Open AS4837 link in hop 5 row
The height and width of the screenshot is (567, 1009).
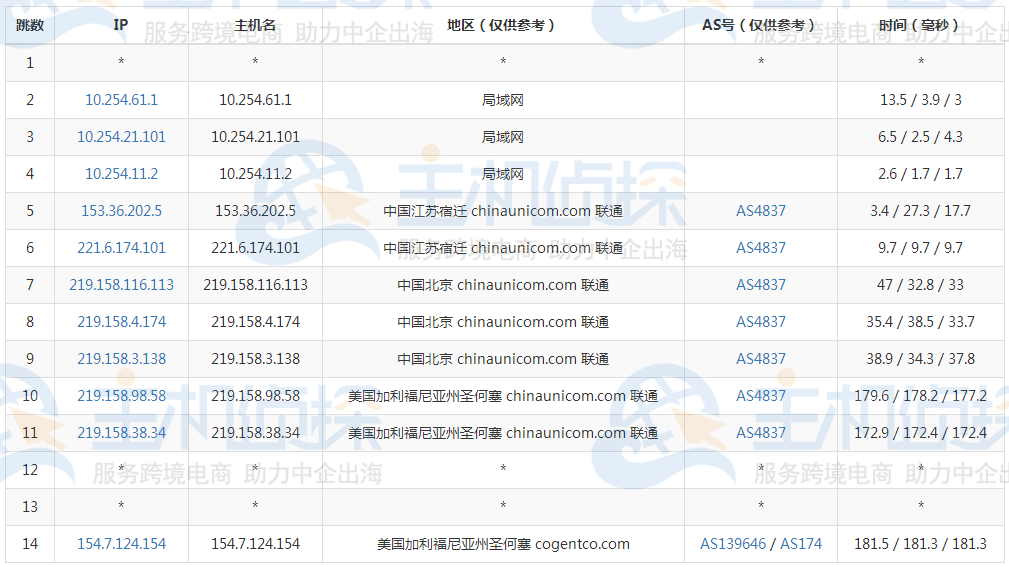(761, 211)
